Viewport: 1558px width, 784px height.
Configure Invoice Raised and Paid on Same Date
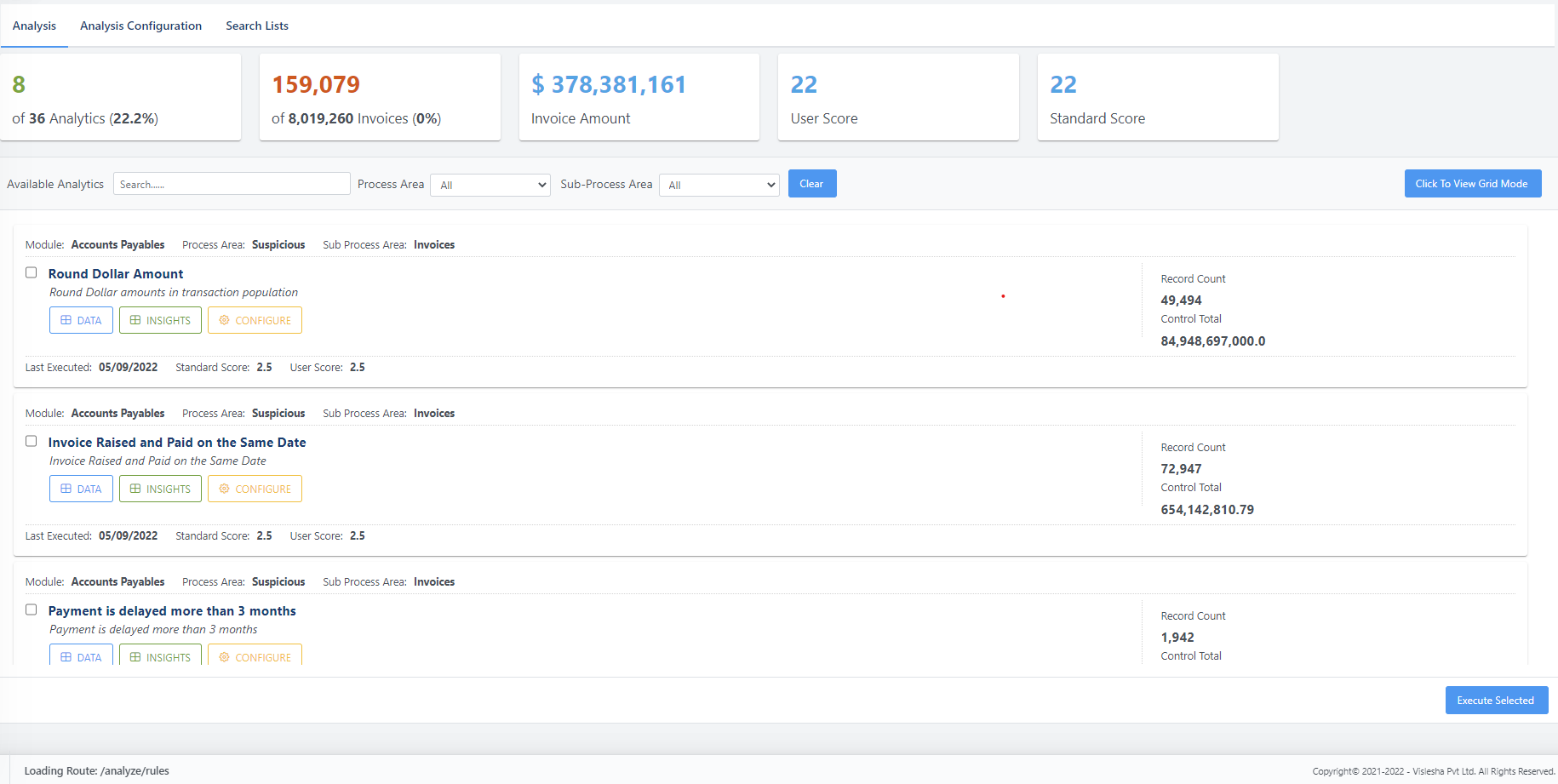[255, 489]
